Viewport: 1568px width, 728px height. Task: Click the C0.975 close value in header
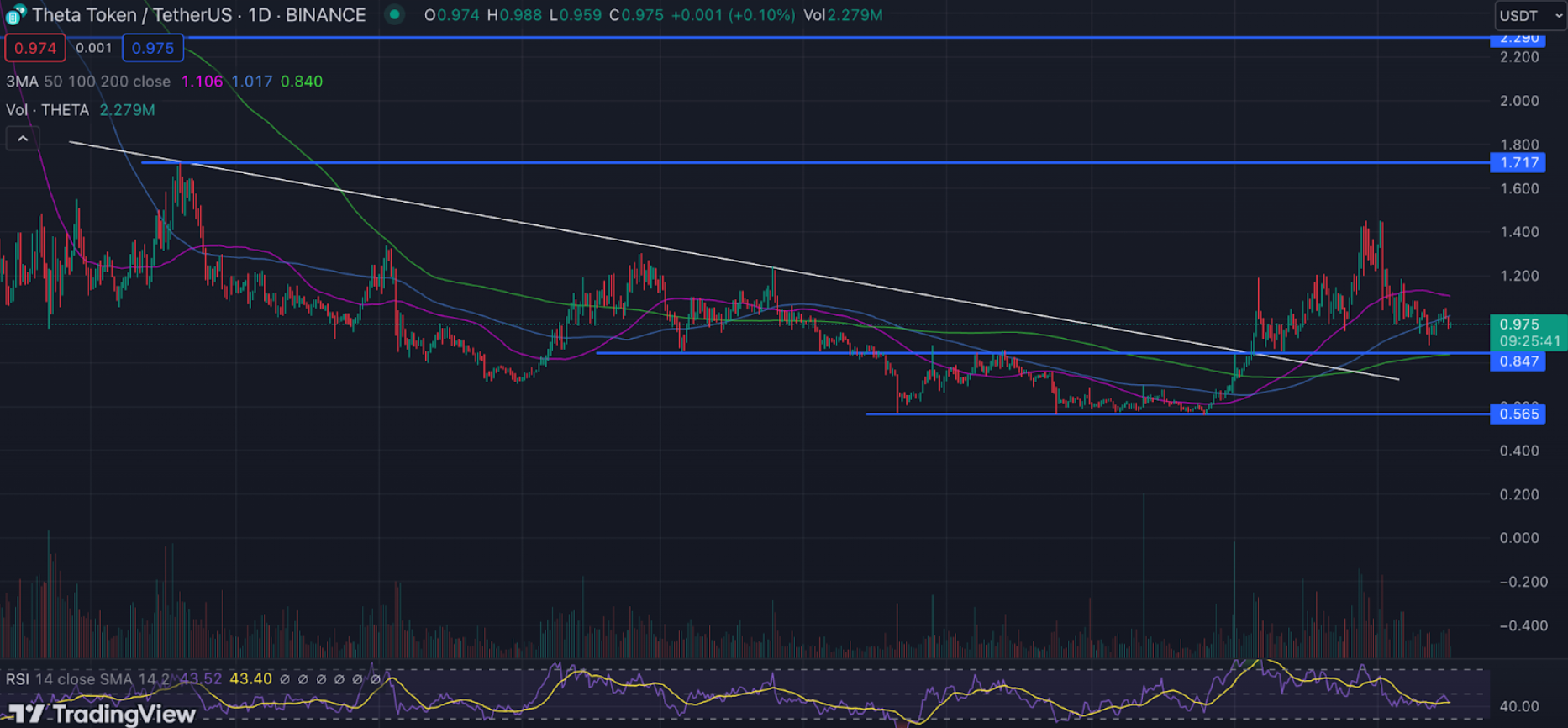(x=636, y=15)
